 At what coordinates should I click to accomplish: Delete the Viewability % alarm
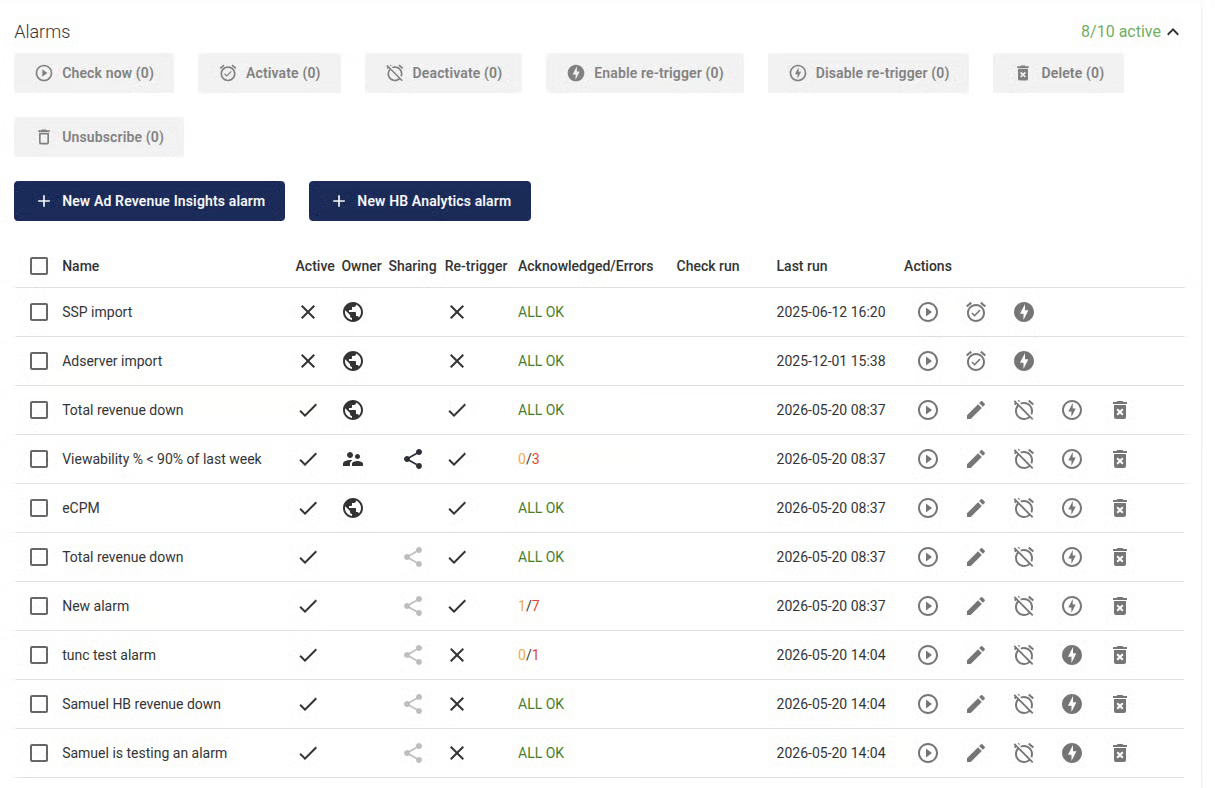pyautogui.click(x=1120, y=459)
